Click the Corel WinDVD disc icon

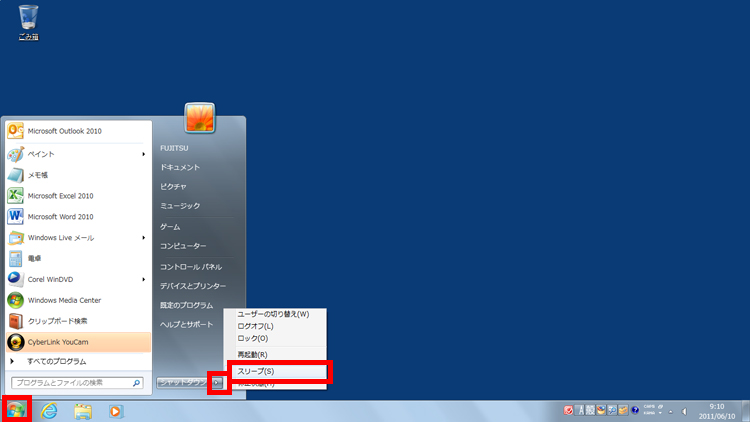tap(15, 279)
